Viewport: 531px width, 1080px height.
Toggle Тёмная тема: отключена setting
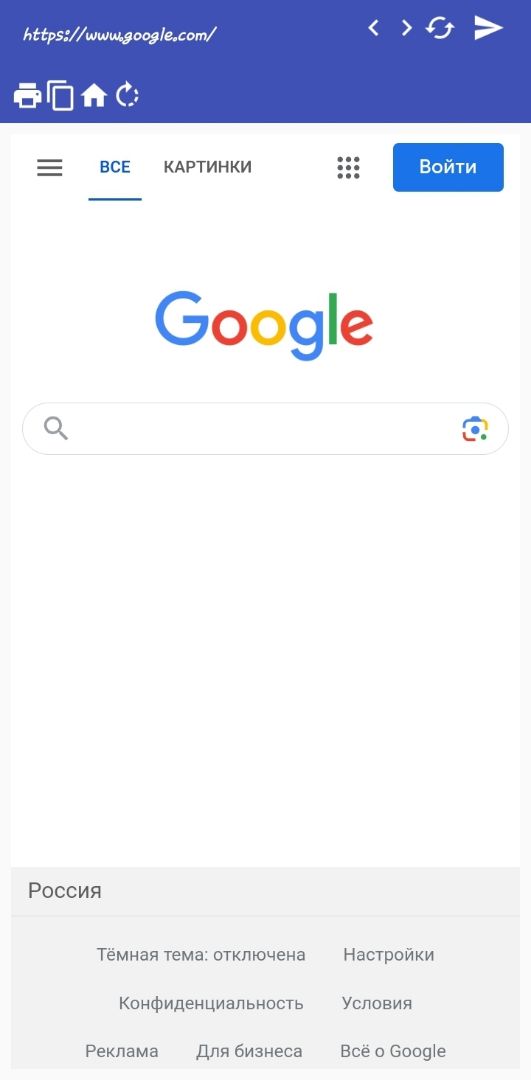201,955
